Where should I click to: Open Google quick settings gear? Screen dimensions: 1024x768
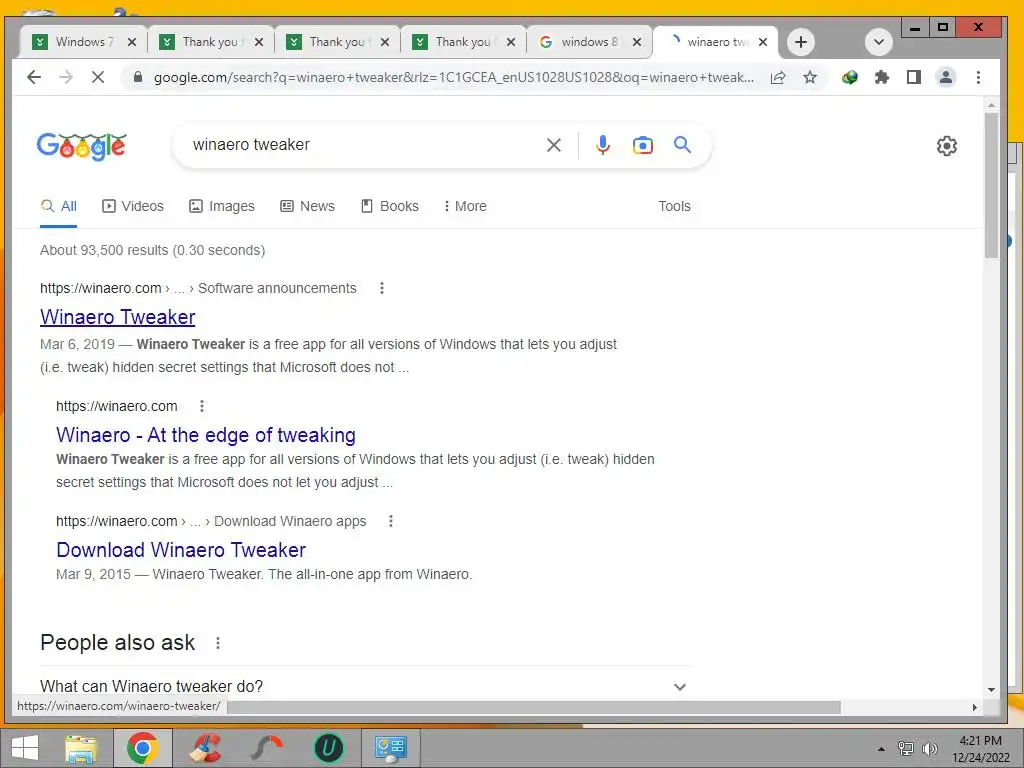click(x=947, y=146)
